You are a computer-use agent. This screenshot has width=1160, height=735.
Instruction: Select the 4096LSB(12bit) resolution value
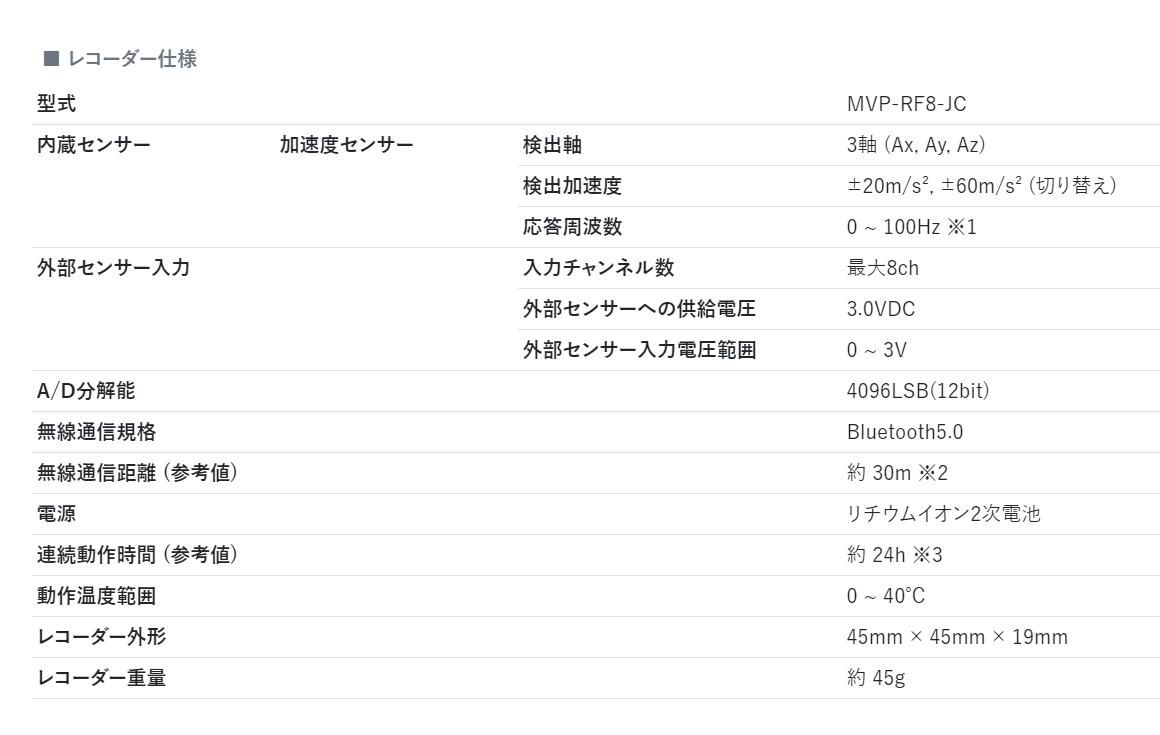pos(917,391)
